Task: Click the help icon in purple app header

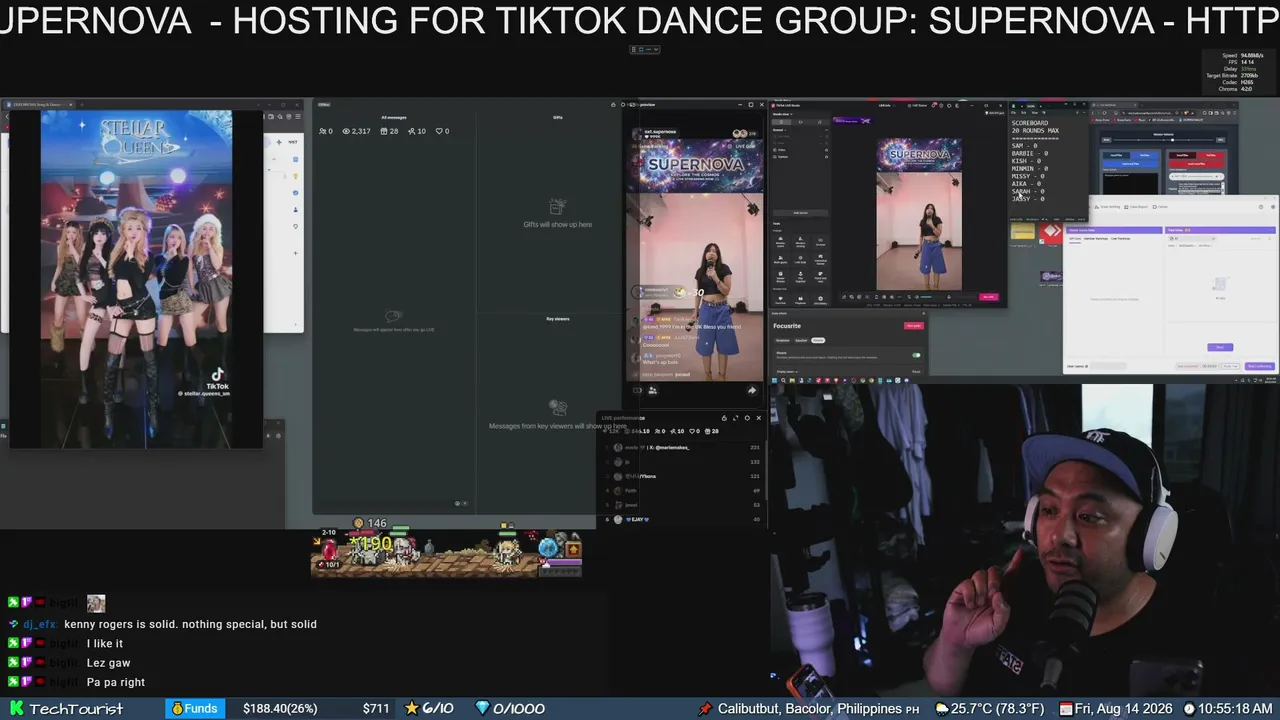Action: (1260, 207)
